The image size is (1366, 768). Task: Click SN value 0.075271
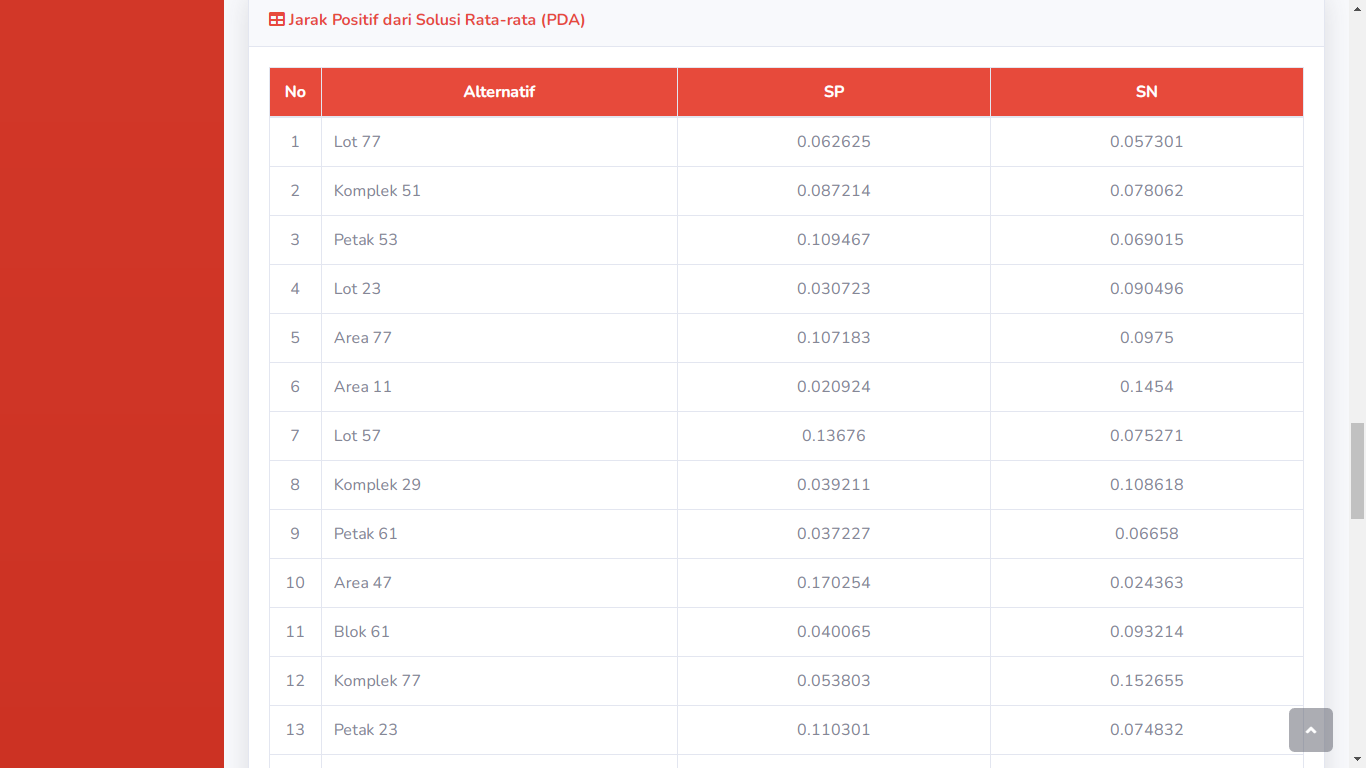(1147, 436)
